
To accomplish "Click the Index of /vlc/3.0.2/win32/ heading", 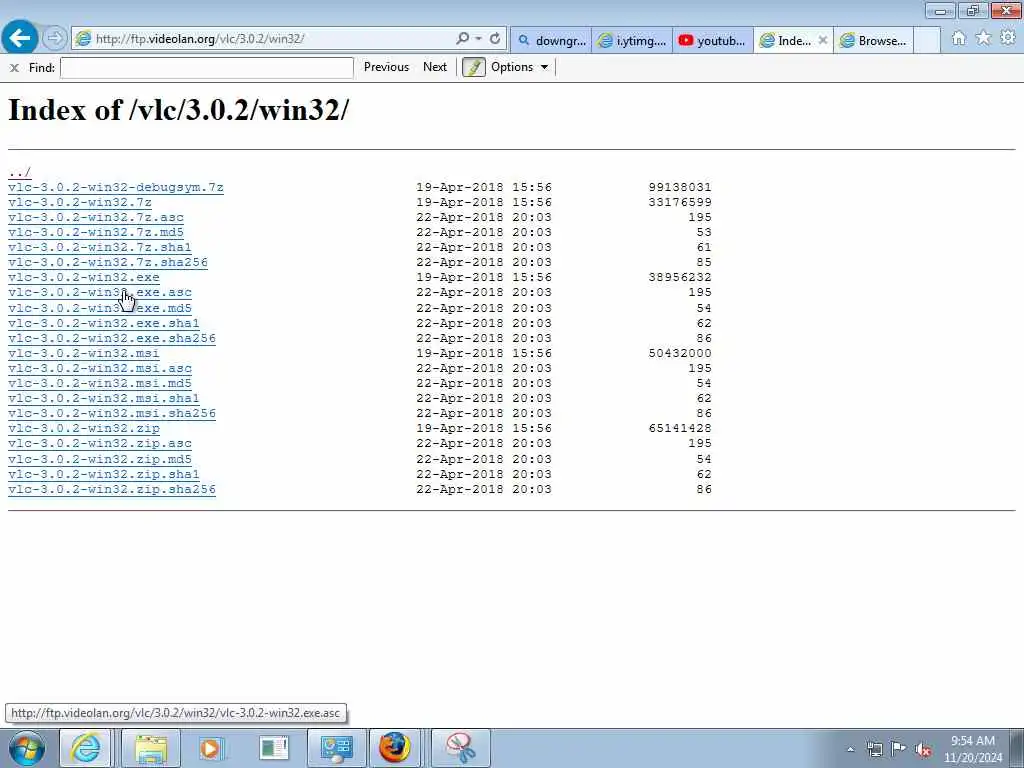I will tap(178, 110).
